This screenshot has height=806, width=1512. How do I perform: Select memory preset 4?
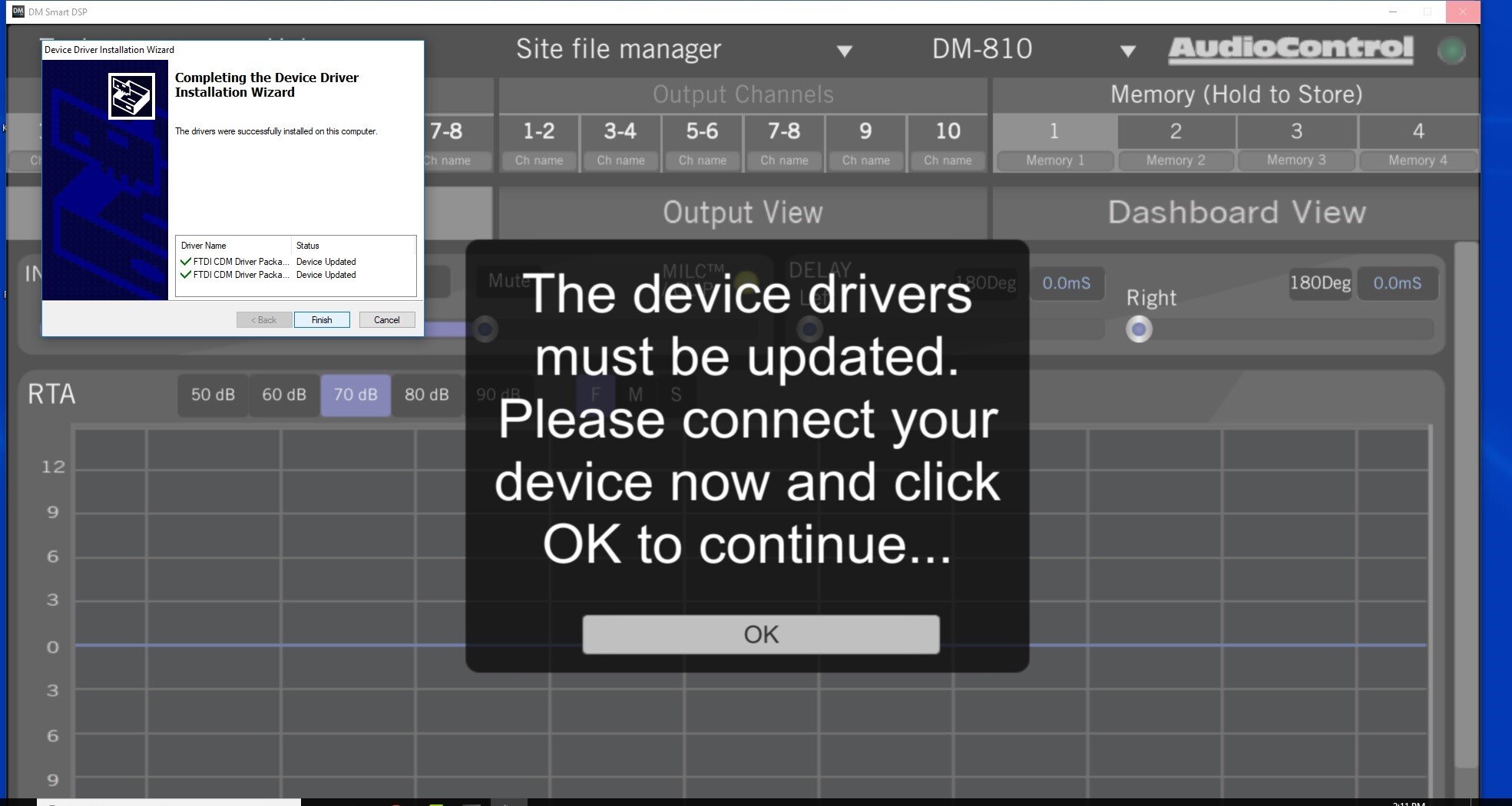tap(1418, 131)
